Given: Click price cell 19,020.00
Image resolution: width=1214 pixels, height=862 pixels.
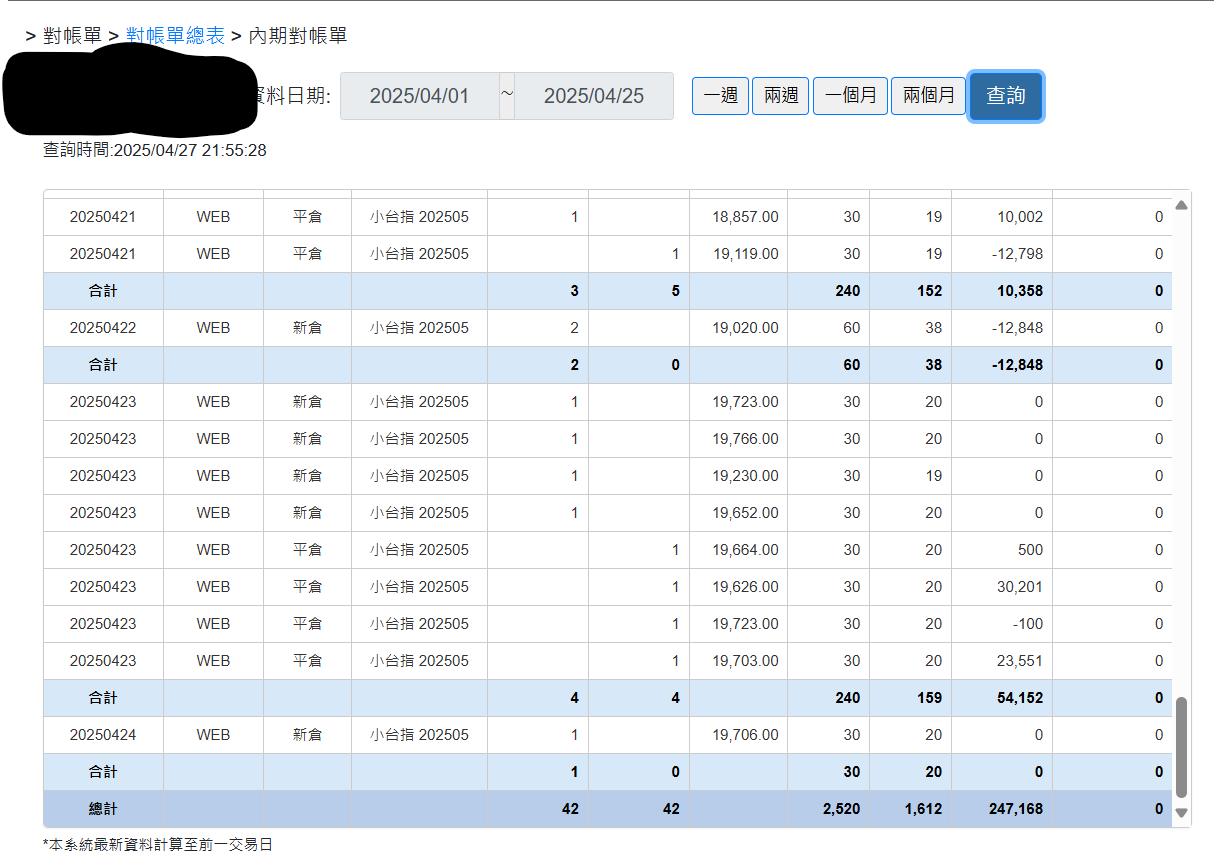Looking at the screenshot, I should coord(739,328).
